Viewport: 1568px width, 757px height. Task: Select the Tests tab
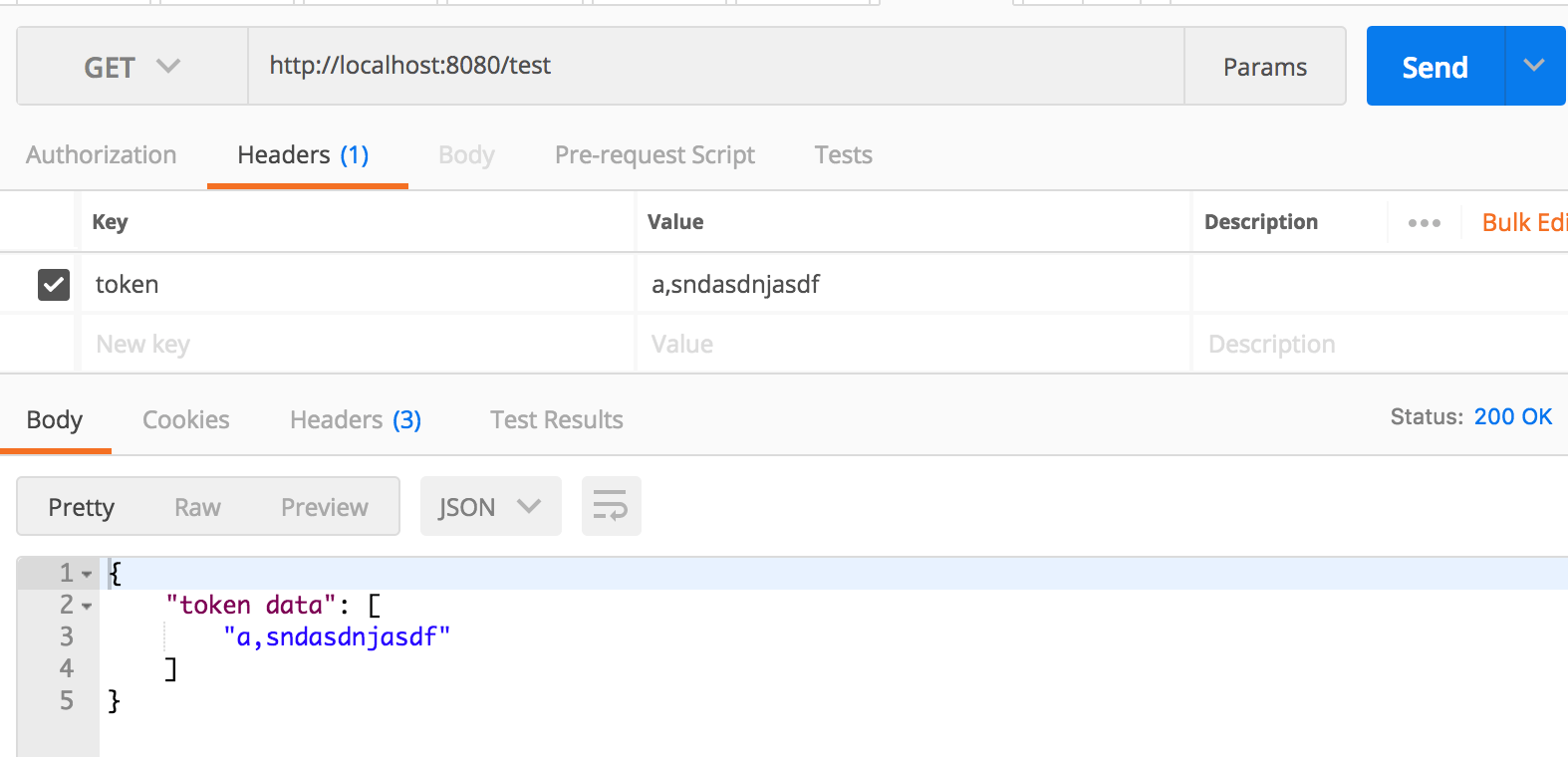843,154
